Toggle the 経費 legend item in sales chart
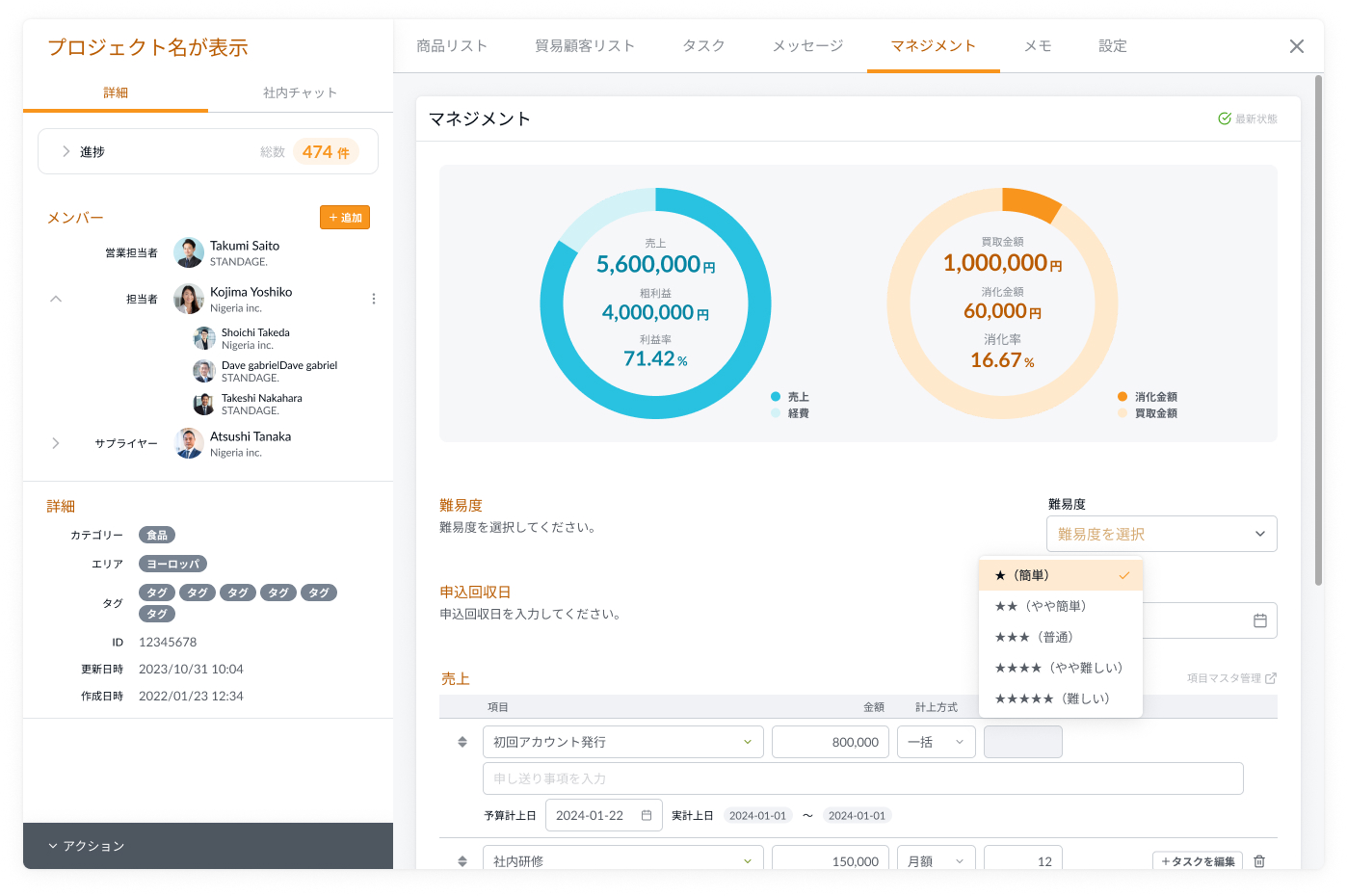 [790, 413]
